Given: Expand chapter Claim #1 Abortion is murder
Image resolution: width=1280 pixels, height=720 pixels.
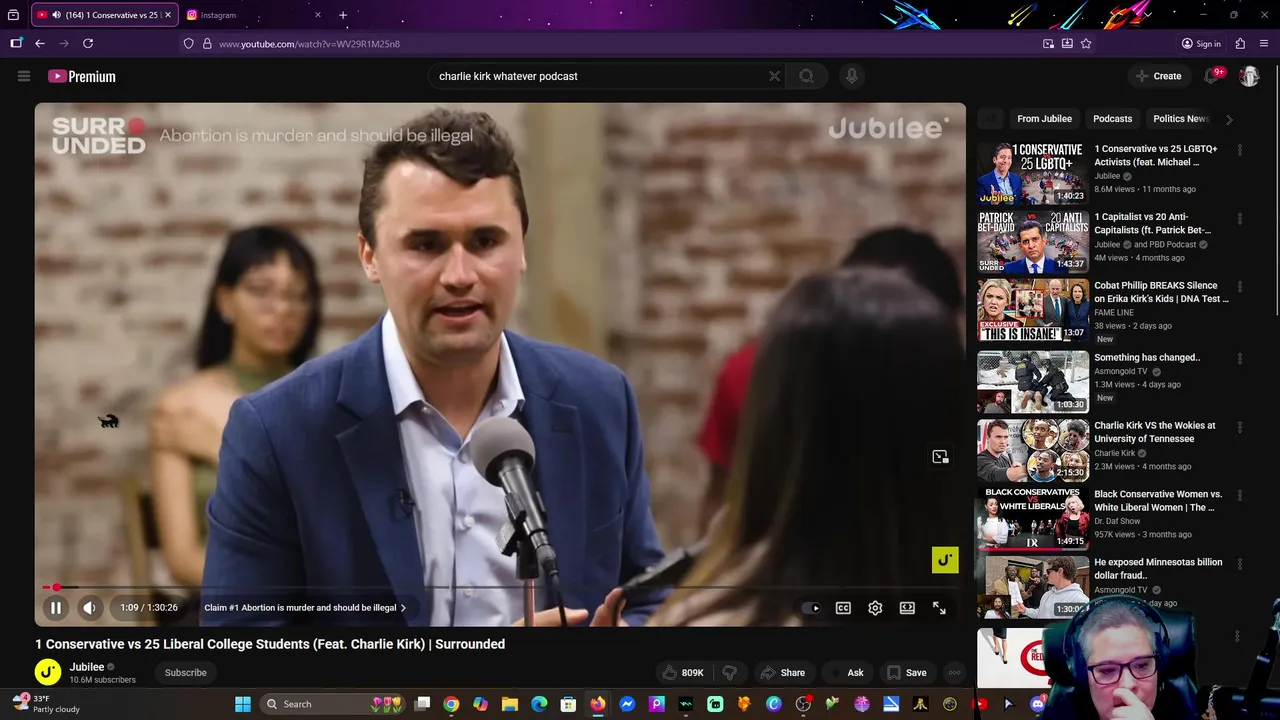Looking at the screenshot, I should [305, 608].
